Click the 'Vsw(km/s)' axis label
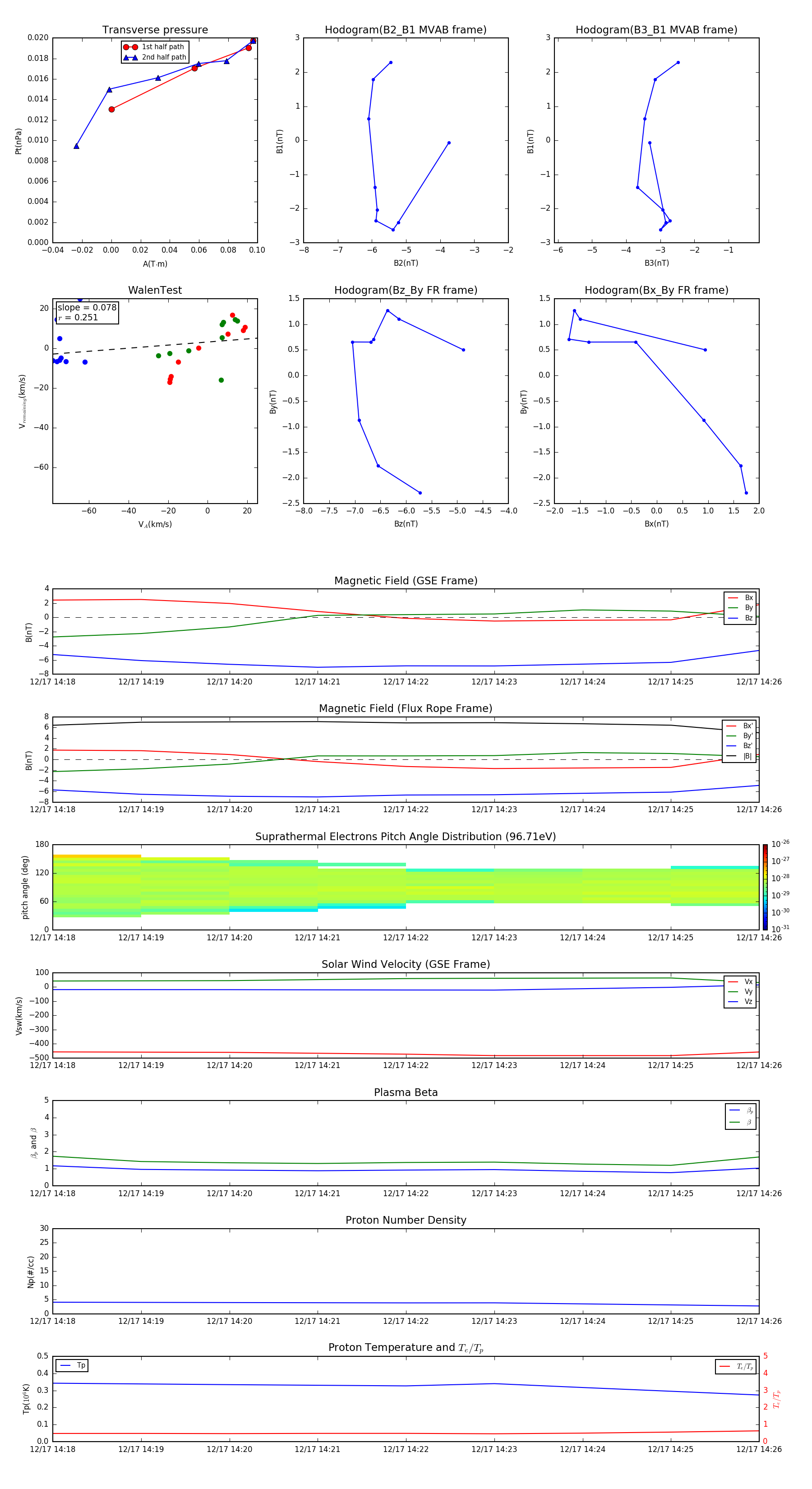The height and width of the screenshot is (1489, 812). (x=19, y=1016)
